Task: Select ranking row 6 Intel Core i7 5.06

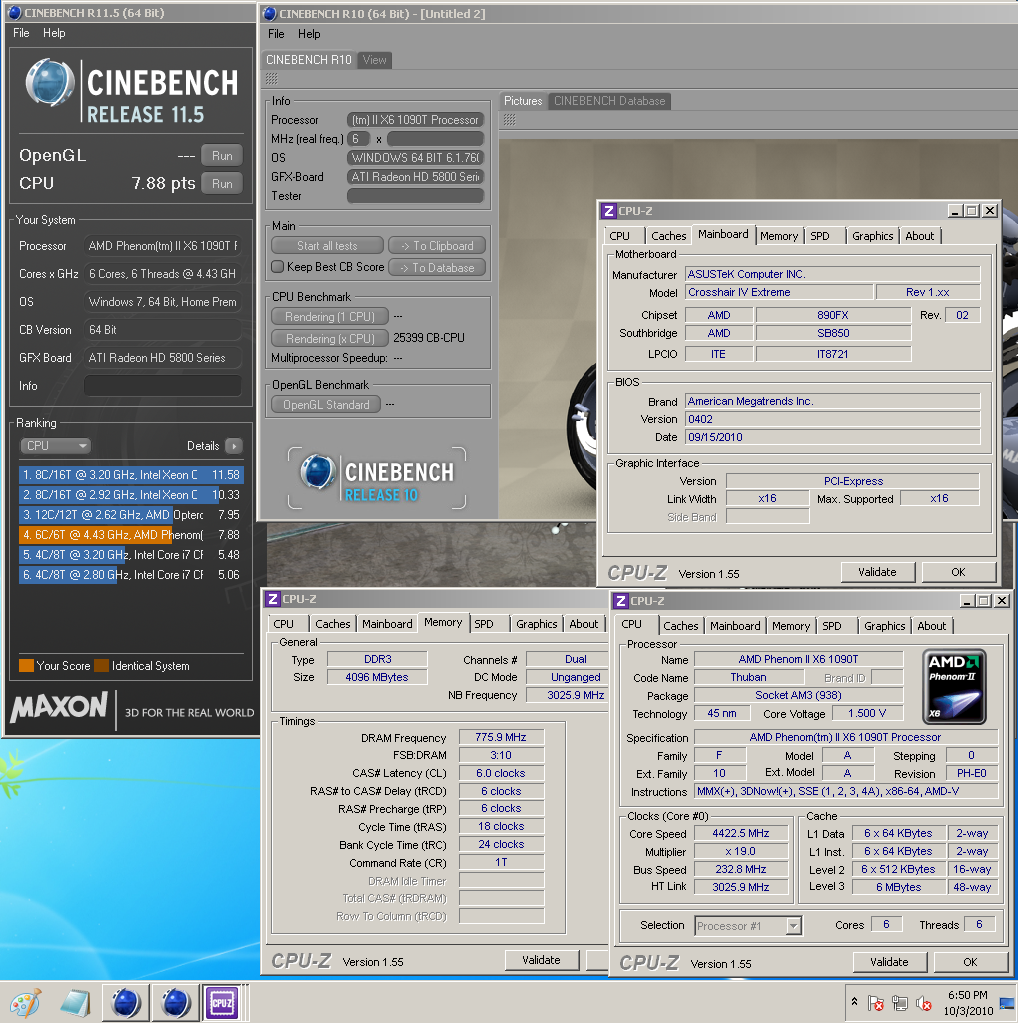Action: tap(131, 575)
